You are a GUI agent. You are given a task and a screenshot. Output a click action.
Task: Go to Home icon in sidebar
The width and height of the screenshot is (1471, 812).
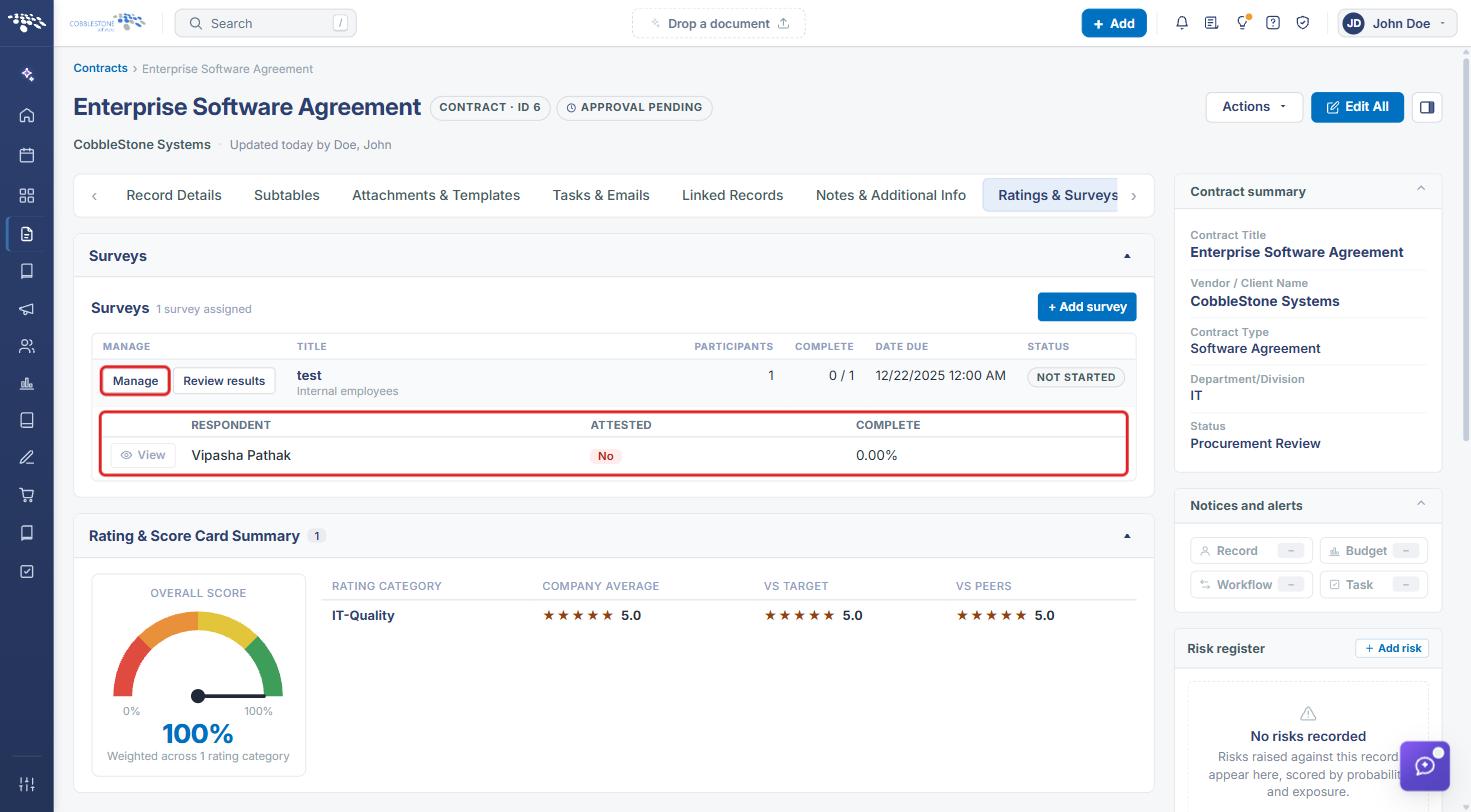27,115
